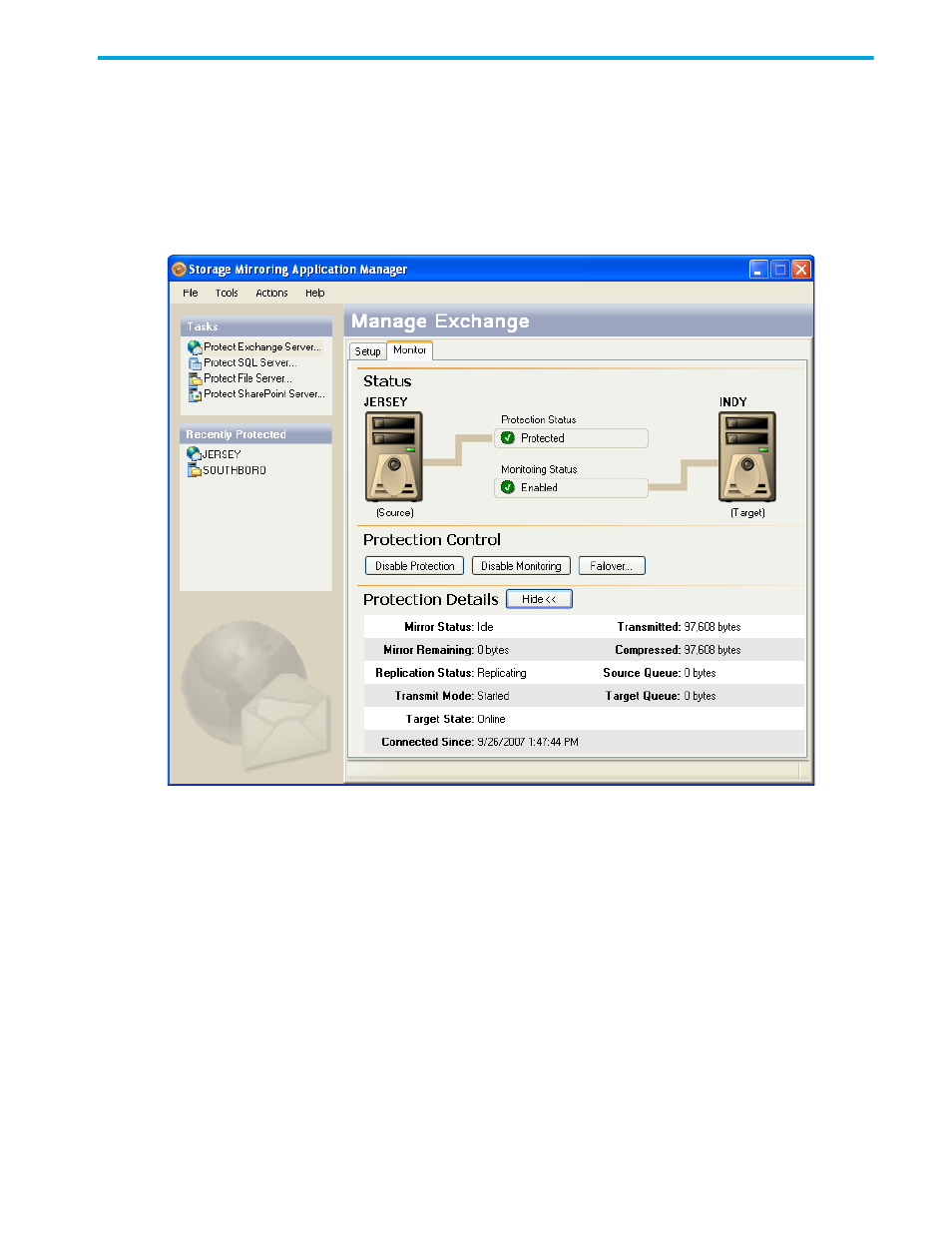Click the Enabled monitoring status field

tap(571, 487)
